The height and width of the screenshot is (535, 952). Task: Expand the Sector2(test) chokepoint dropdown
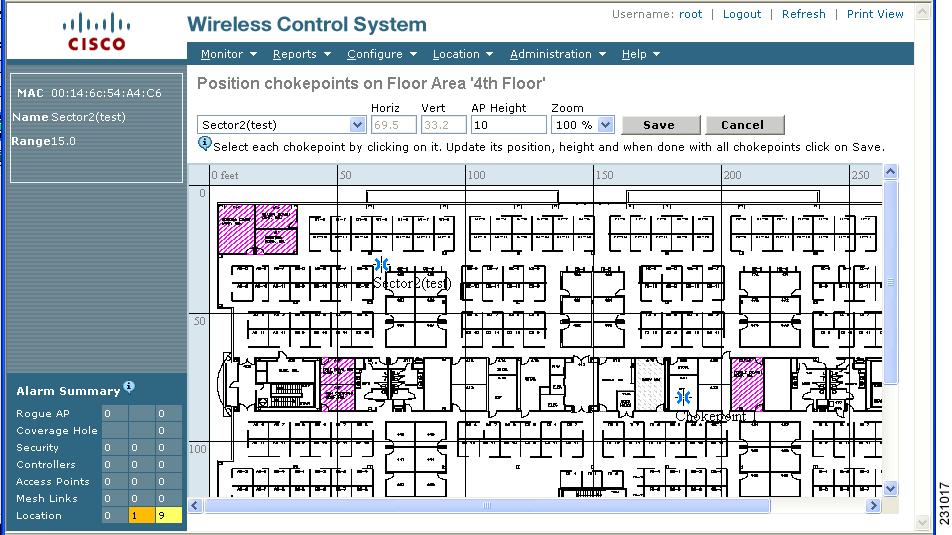[x=357, y=125]
